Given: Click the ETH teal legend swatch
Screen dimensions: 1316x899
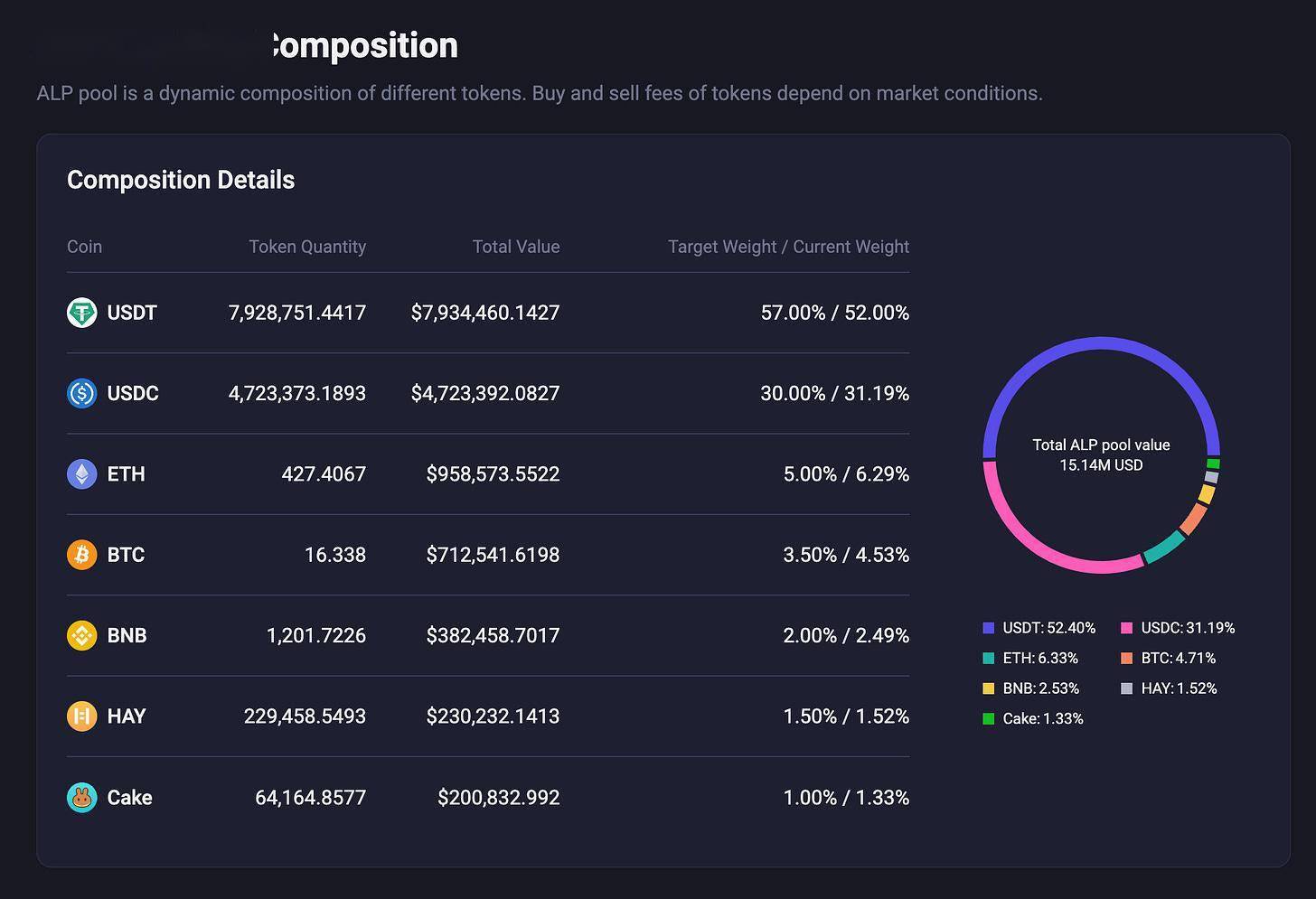Looking at the screenshot, I should click(989, 658).
